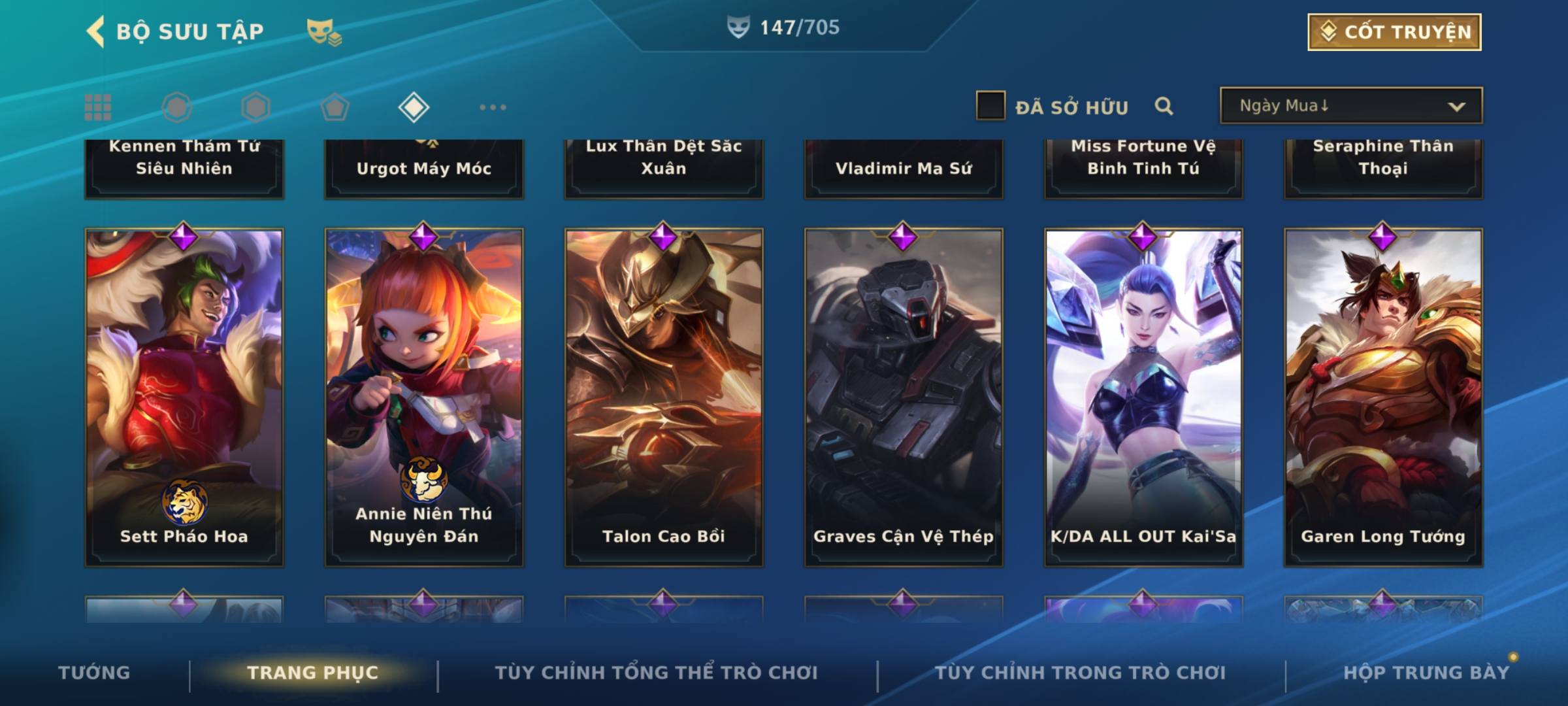Select the pentagon rarity filter icon

(335, 107)
